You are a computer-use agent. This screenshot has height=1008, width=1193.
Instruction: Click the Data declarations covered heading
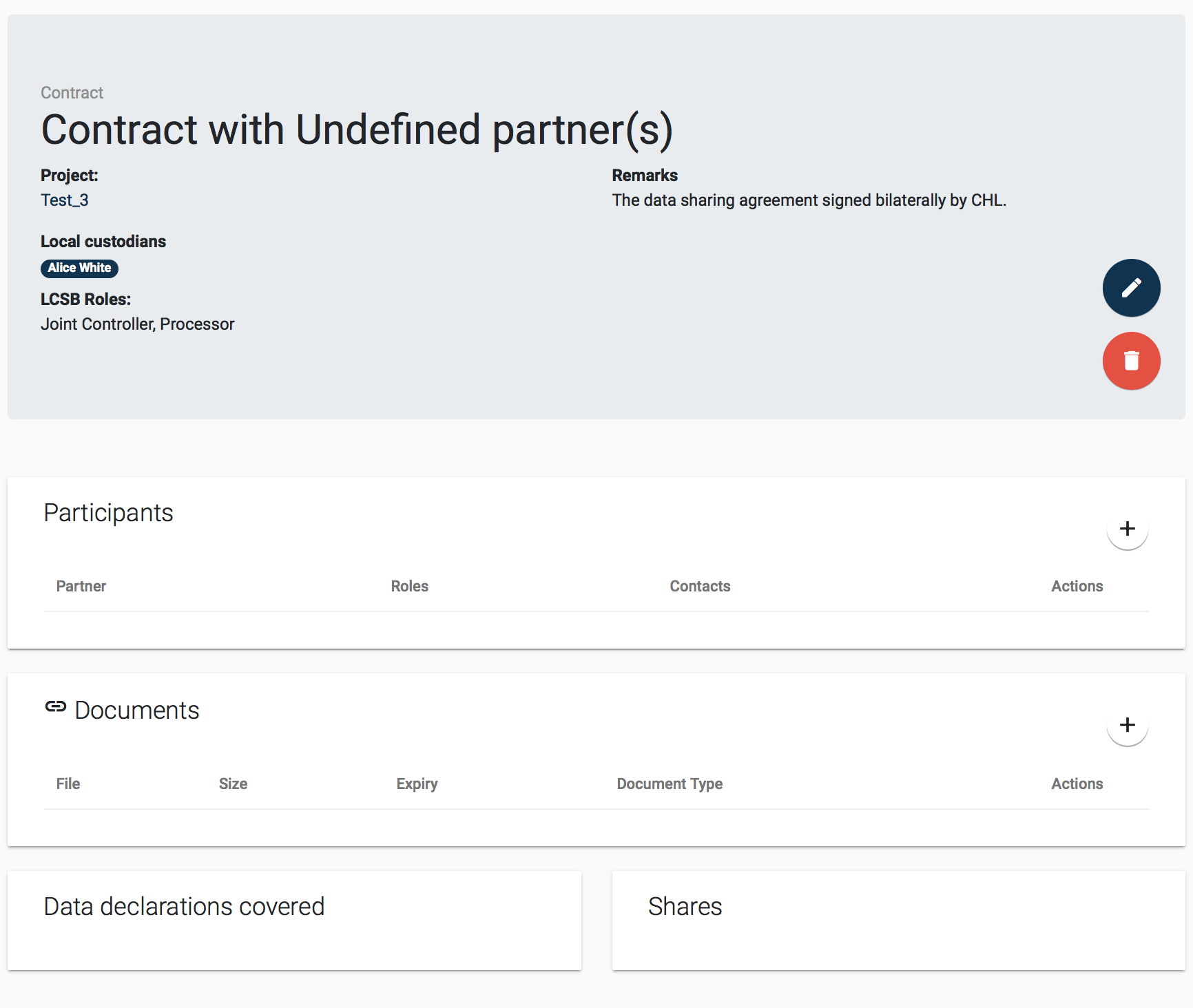184,907
